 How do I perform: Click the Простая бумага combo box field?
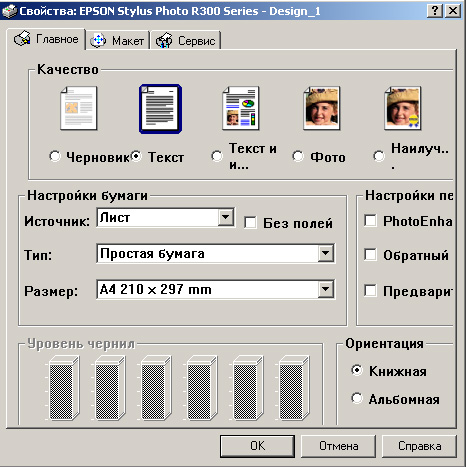216,254
